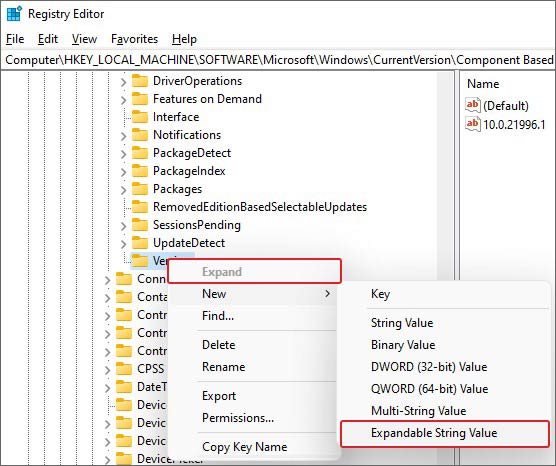Choose Export in the context menu
The height and width of the screenshot is (466, 556).
(253, 396)
